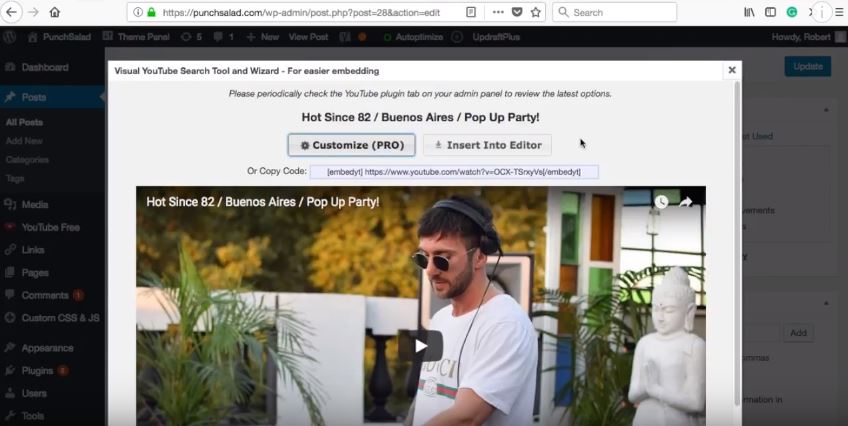This screenshot has width=848, height=426.
Task: Select the embedyt copy code field
Action: click(454, 172)
